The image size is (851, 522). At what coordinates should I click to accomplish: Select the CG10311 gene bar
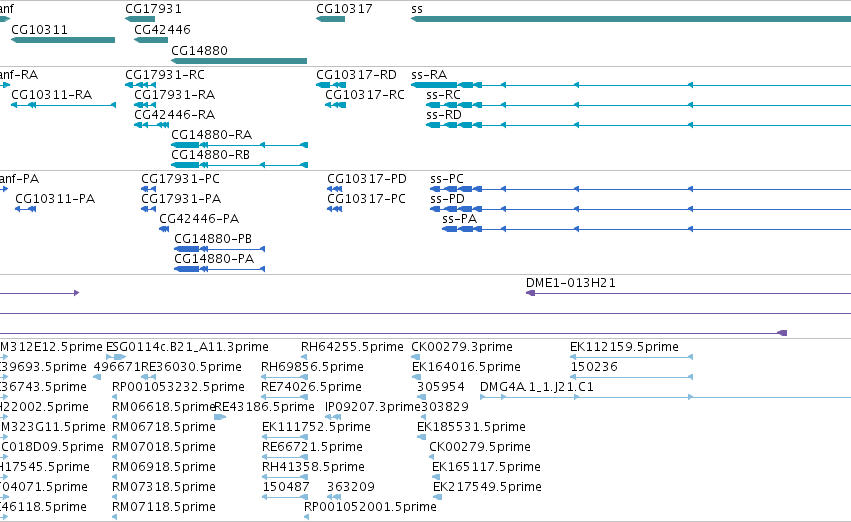point(63,40)
